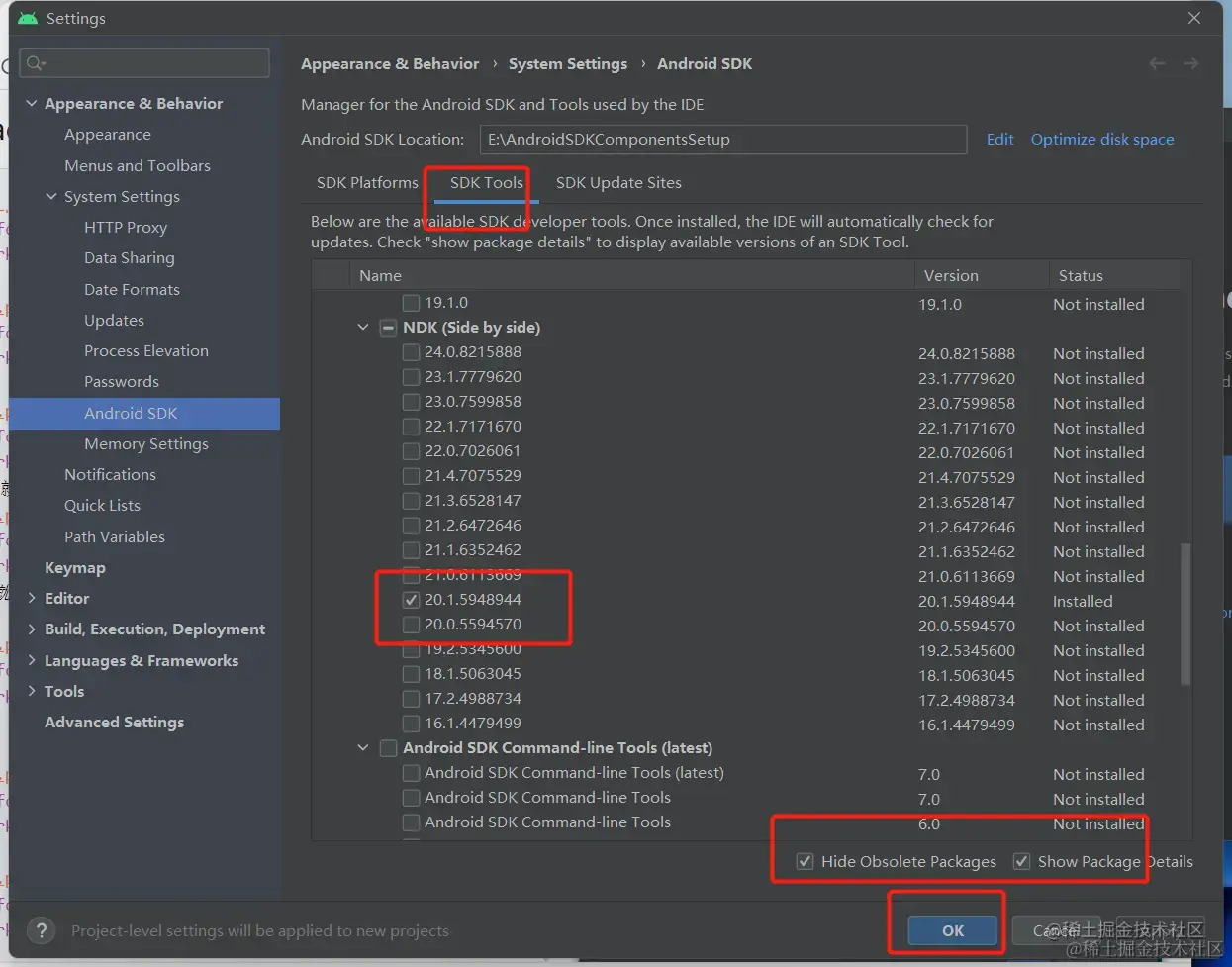Click the Installed status of 20.1.5948944

coord(1083,601)
